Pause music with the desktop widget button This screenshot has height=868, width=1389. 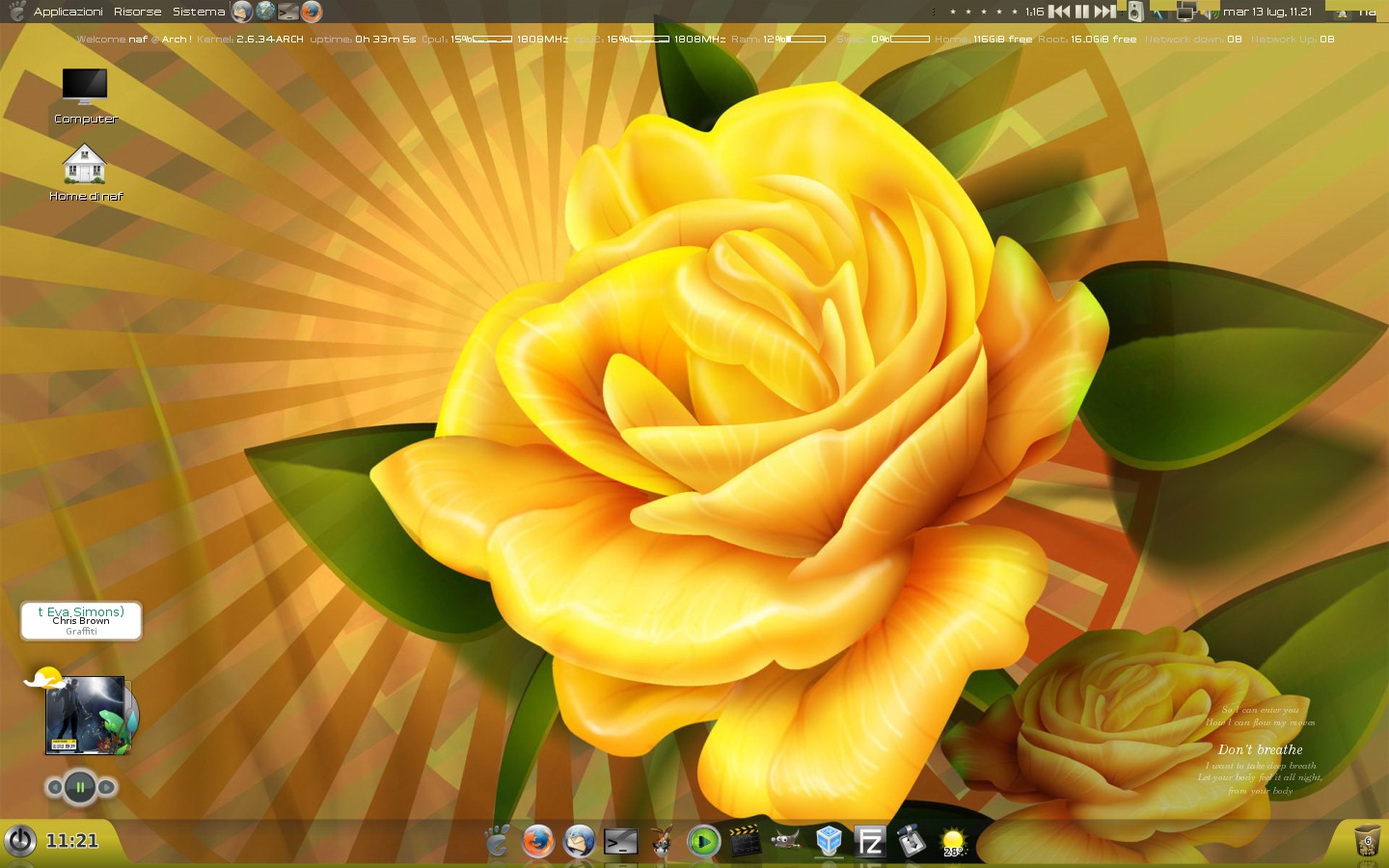(80, 787)
